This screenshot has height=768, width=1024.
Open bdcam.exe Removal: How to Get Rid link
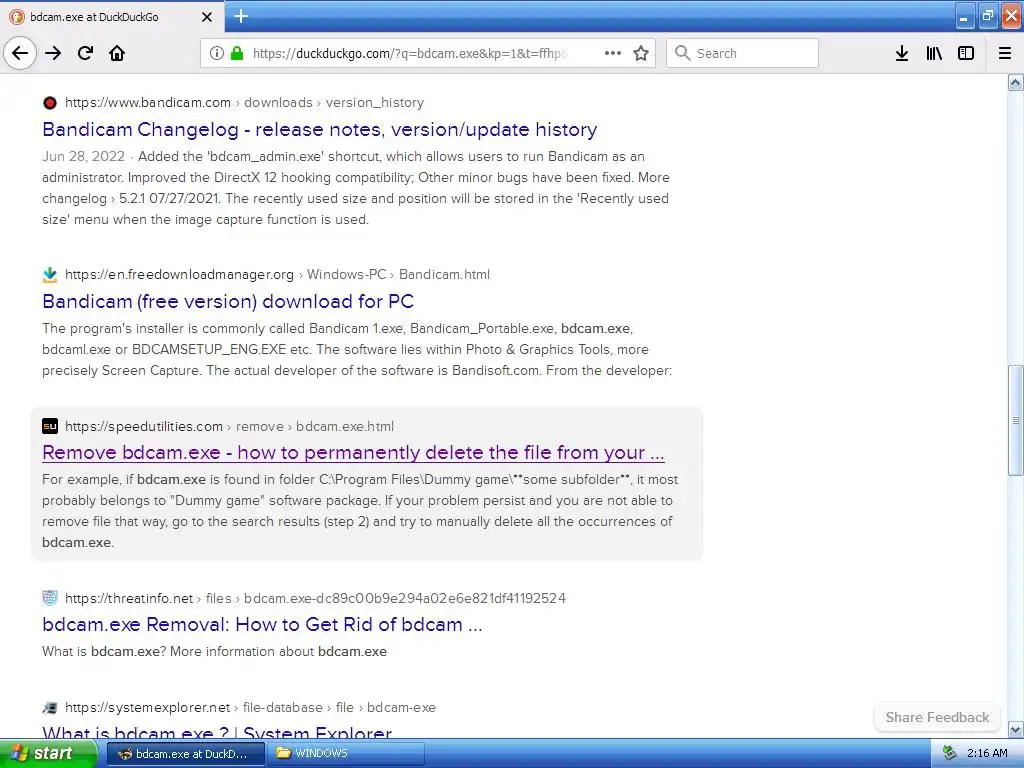[263, 624]
